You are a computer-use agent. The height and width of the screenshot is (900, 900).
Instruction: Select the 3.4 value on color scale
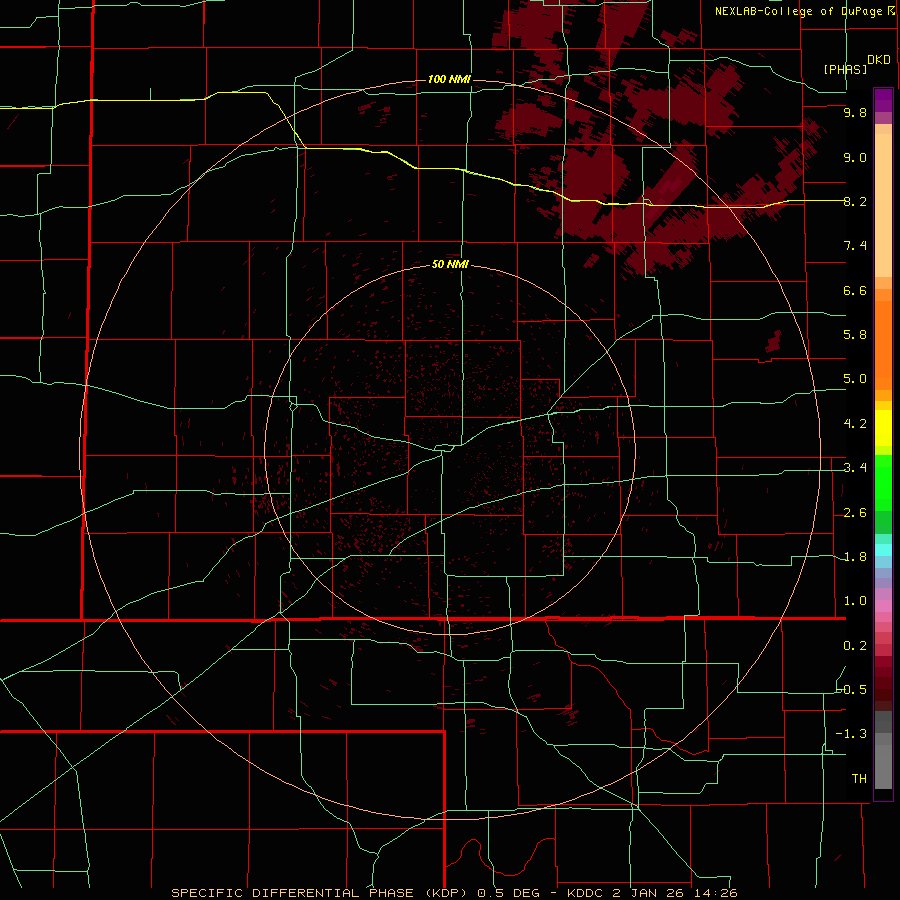tap(855, 468)
